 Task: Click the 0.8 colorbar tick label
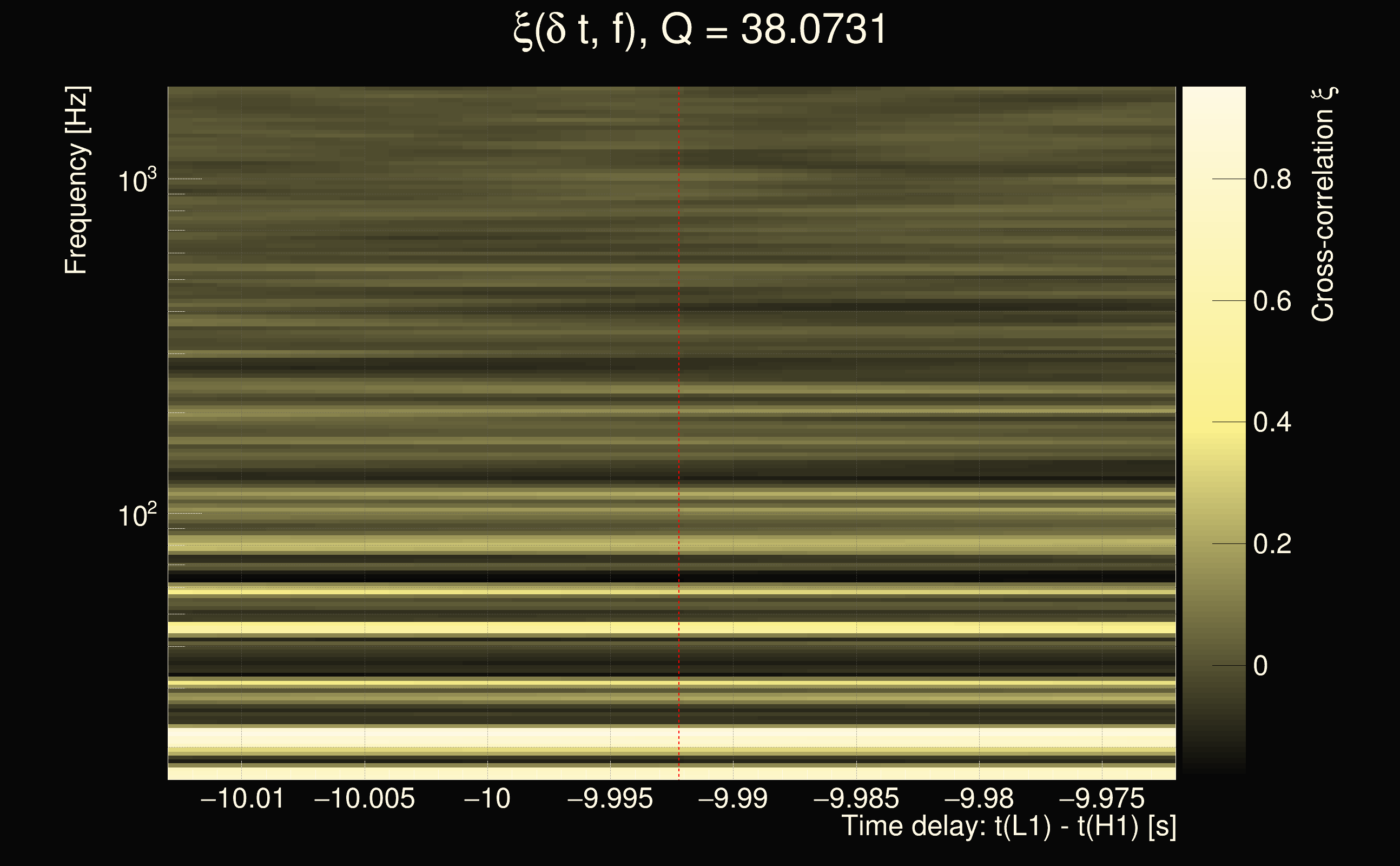pyautogui.click(x=1272, y=179)
